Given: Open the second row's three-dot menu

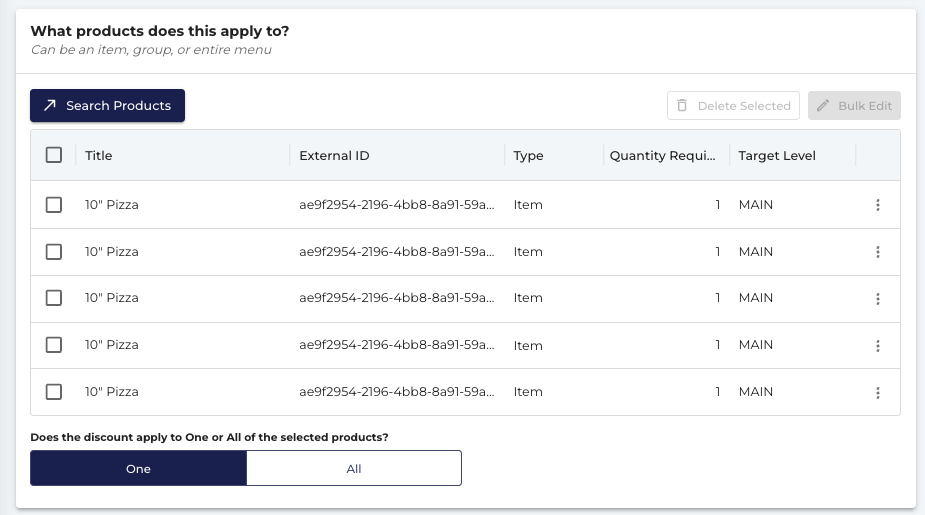Looking at the screenshot, I should coord(878,252).
